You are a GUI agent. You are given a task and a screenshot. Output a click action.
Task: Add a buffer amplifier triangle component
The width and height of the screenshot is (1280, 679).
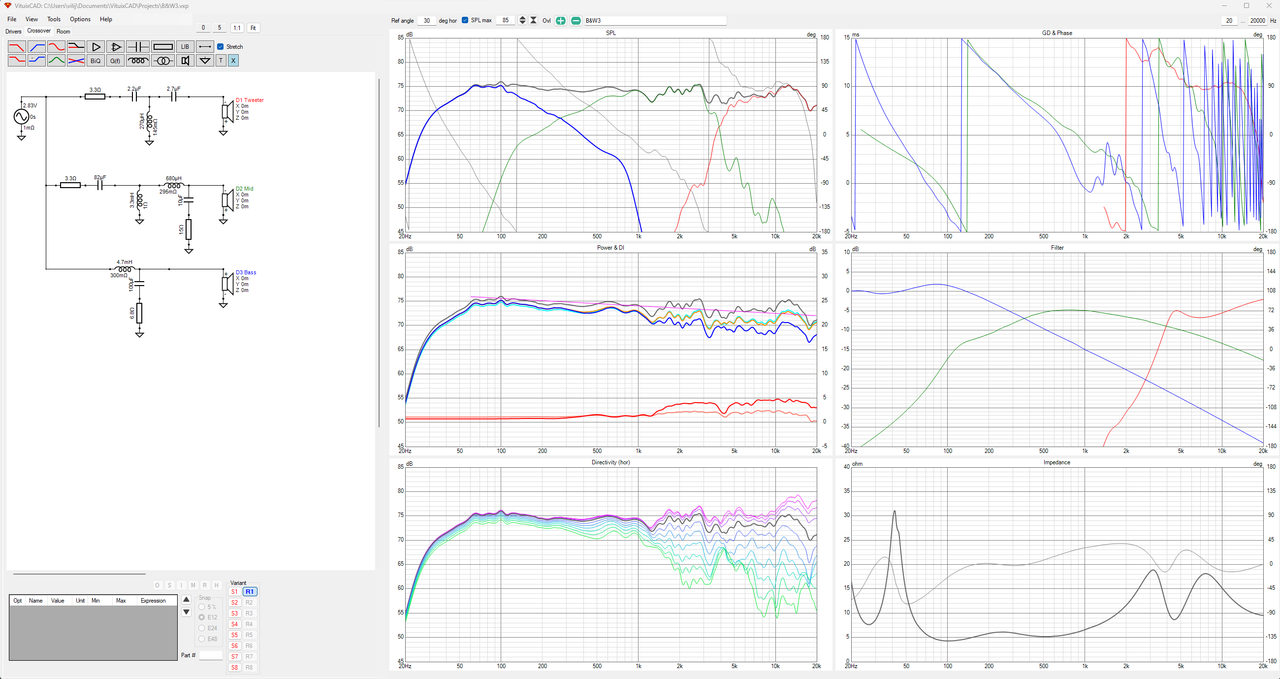coord(96,47)
